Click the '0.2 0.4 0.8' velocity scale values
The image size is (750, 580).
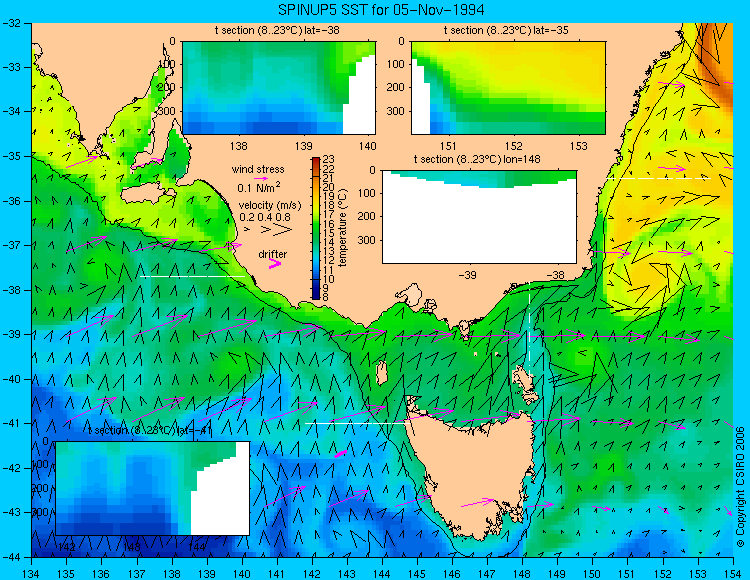click(265, 217)
